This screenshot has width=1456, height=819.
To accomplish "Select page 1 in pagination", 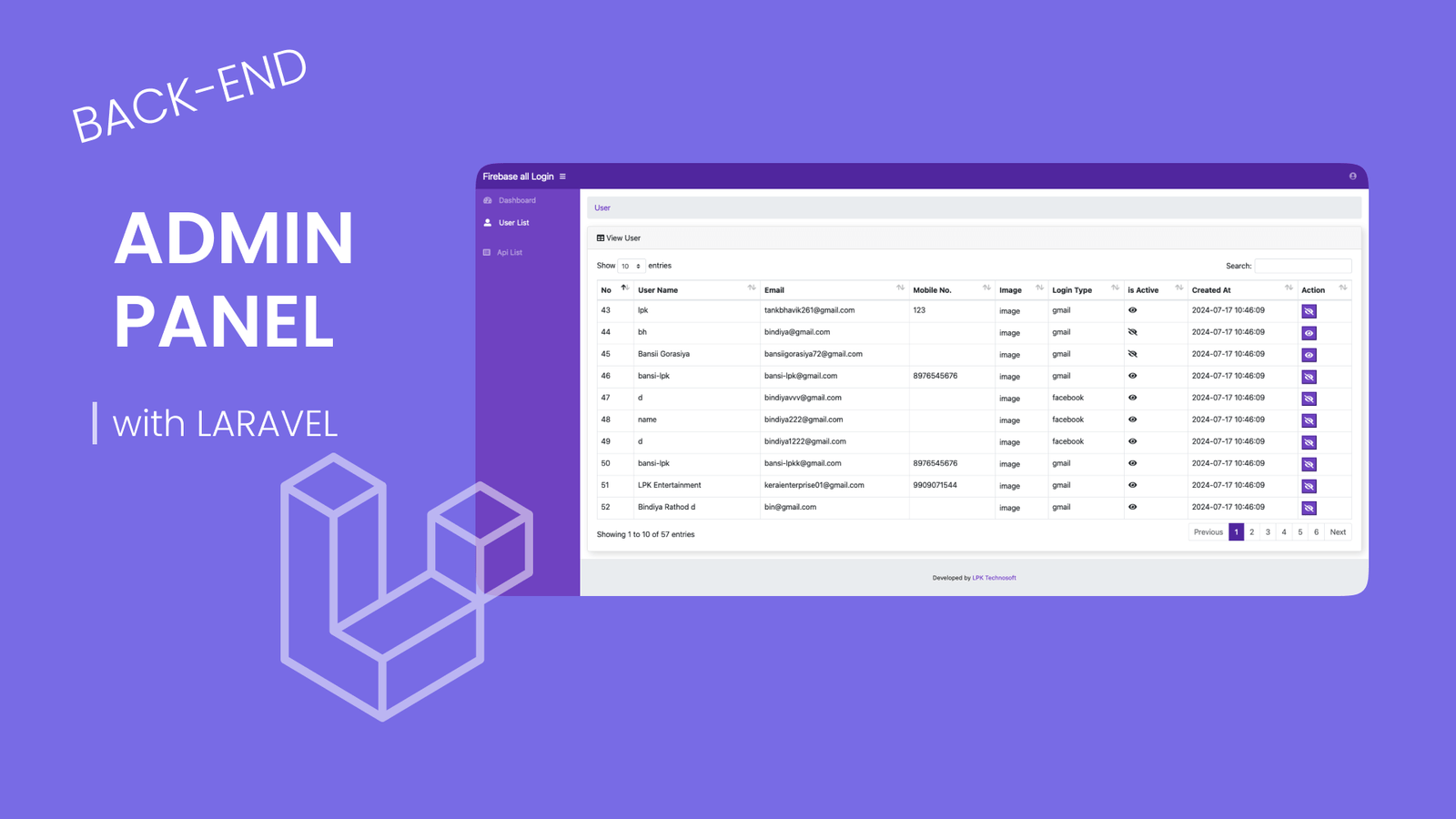I will pos(1236,532).
